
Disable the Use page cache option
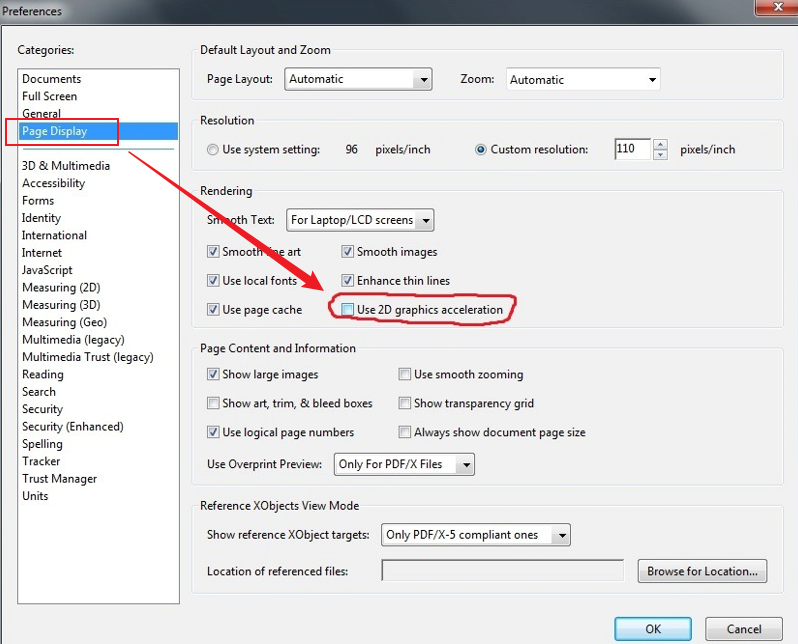pyautogui.click(x=213, y=310)
